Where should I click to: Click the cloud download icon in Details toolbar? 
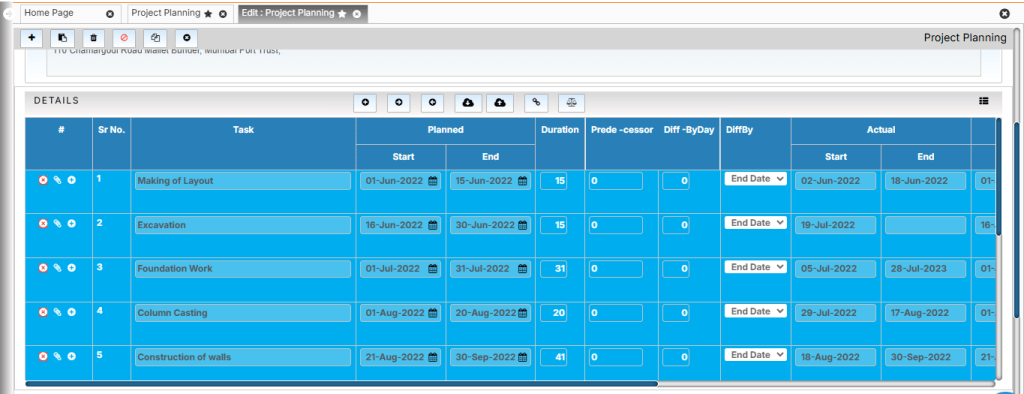point(468,103)
